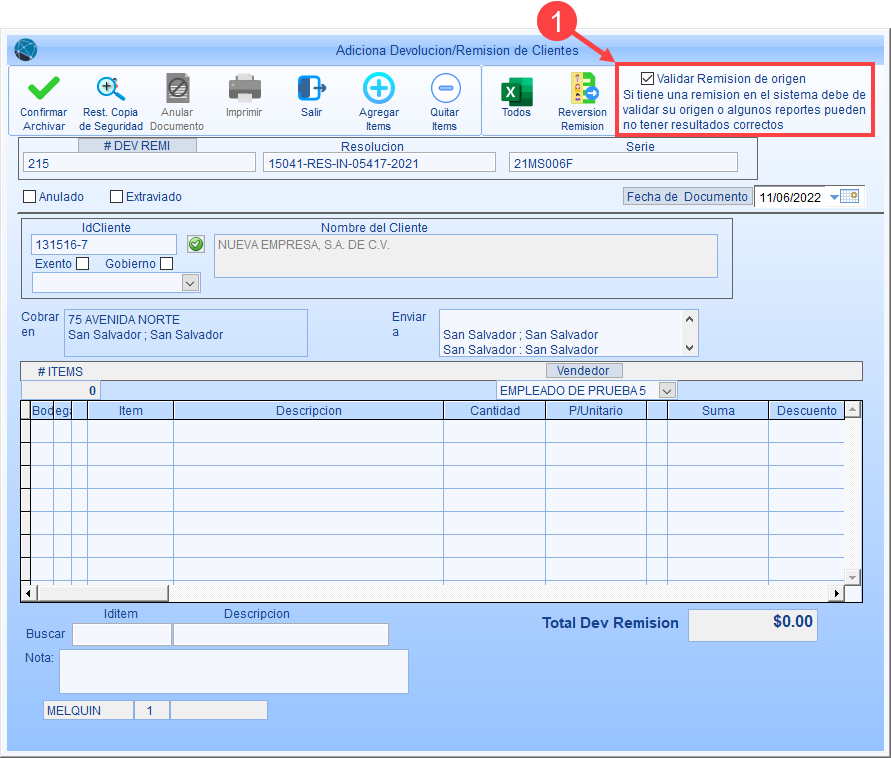Click the Enviar a scroll down arrow
The height and width of the screenshot is (758, 891).
(689, 348)
